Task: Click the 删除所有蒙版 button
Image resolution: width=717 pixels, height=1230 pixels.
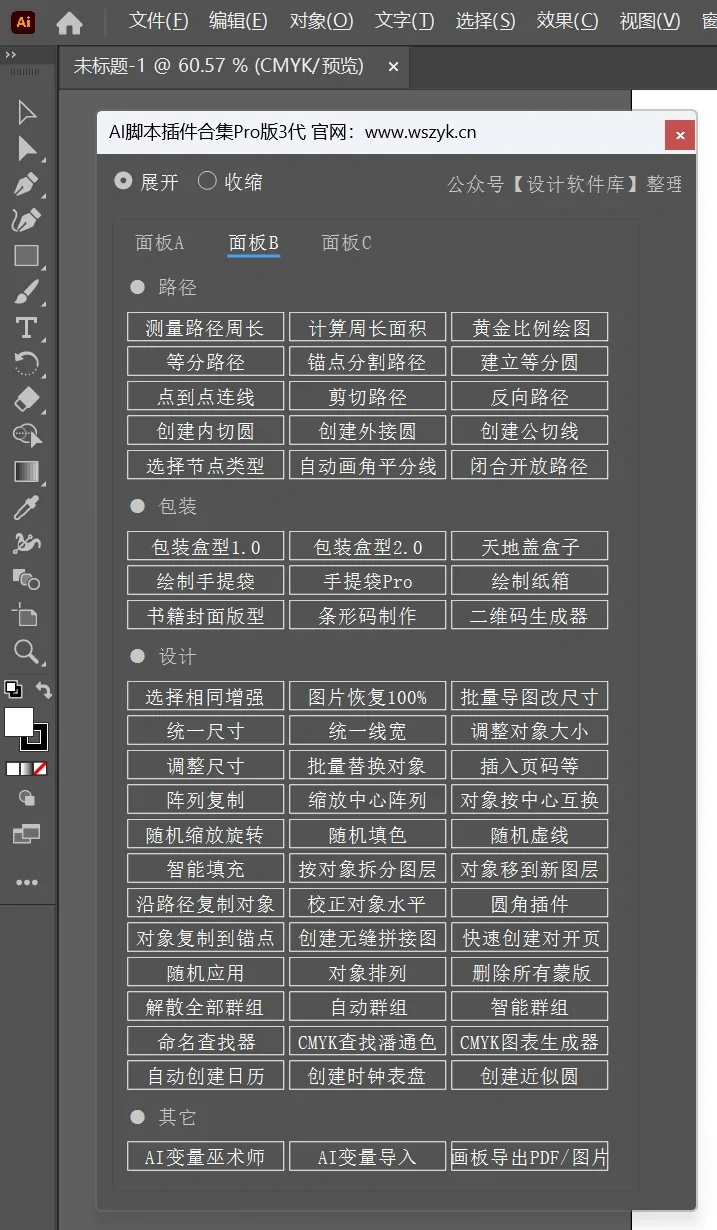Action: click(529, 973)
